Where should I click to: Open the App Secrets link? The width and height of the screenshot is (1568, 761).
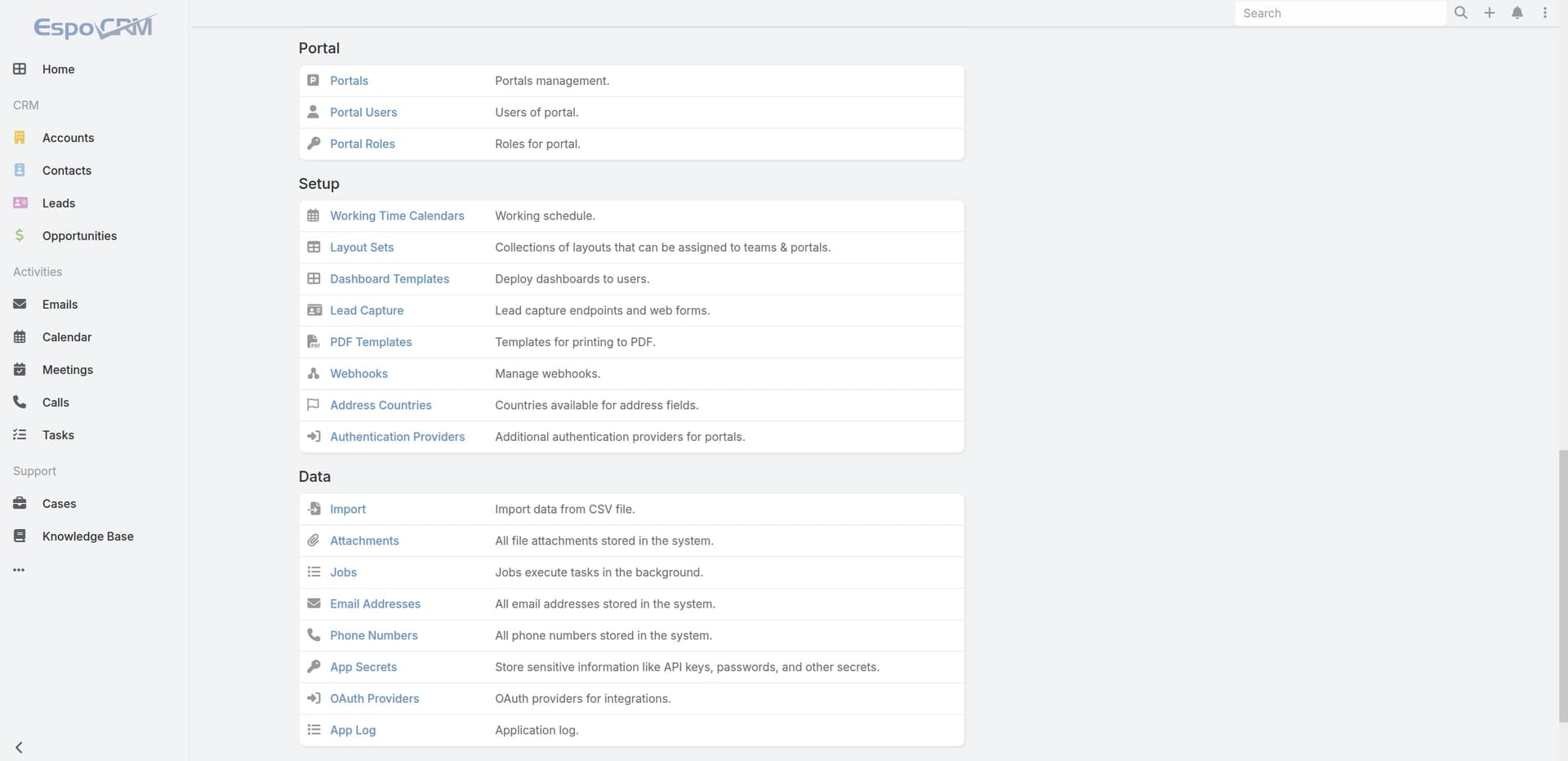tap(363, 667)
